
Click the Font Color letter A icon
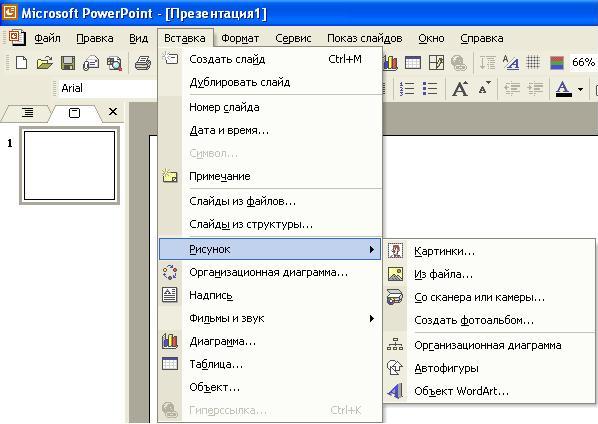coord(563,89)
